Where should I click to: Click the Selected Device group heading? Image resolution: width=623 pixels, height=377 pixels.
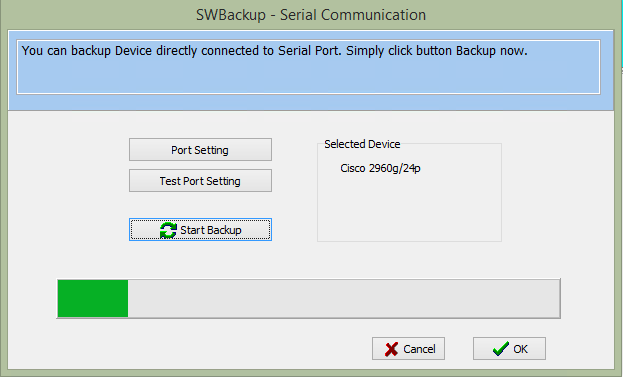pos(362,144)
